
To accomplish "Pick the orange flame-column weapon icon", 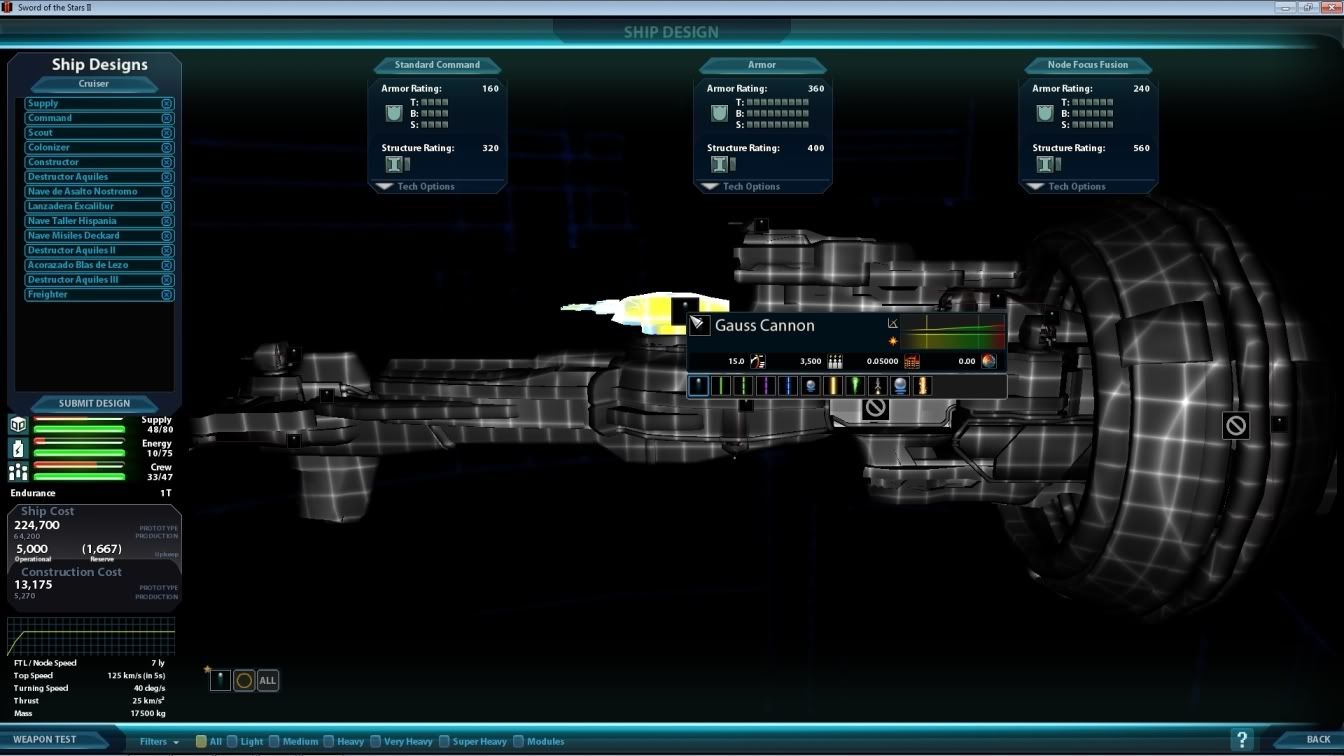I will (922, 386).
